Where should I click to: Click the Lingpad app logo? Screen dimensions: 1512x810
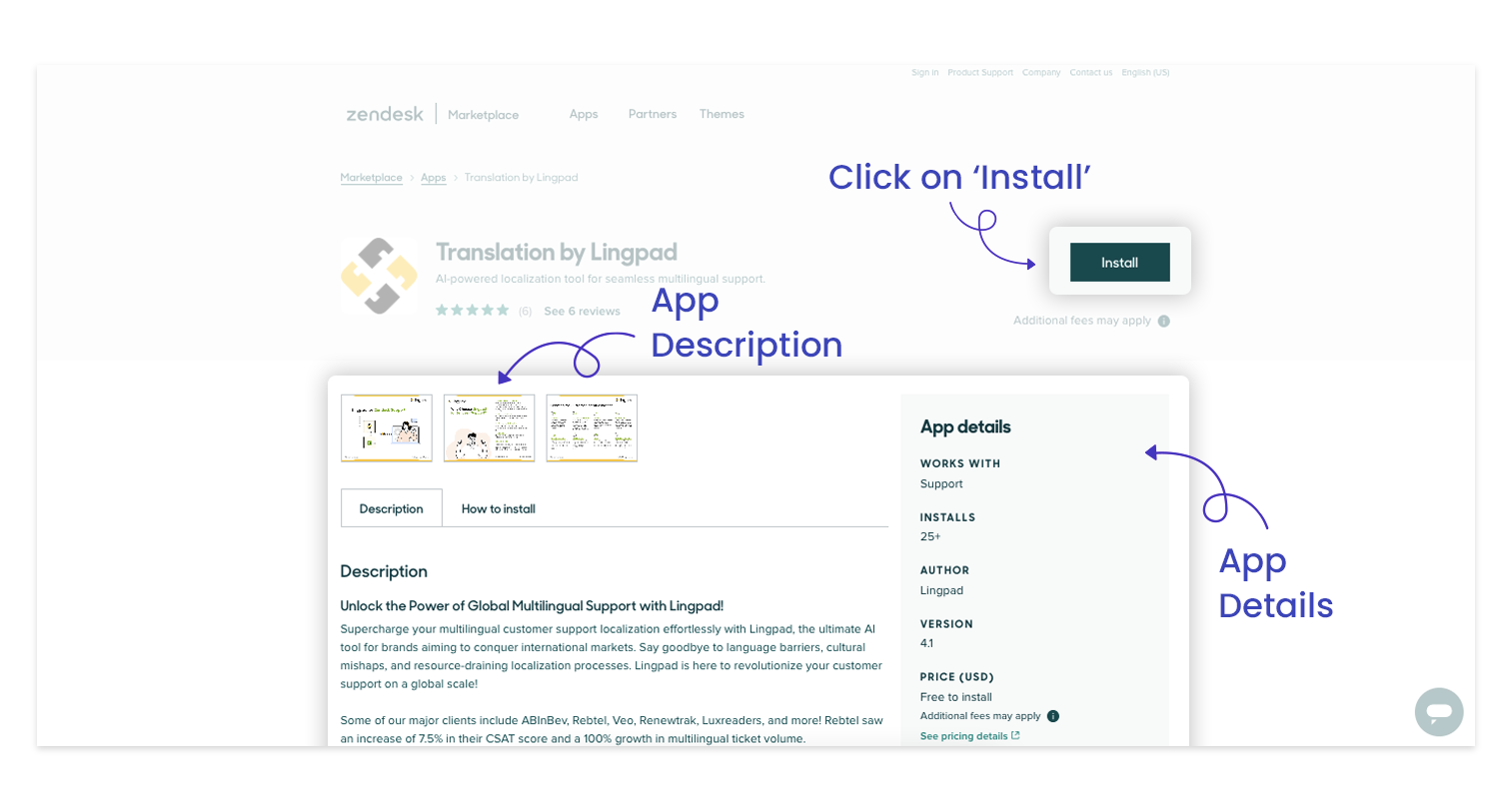click(x=379, y=276)
